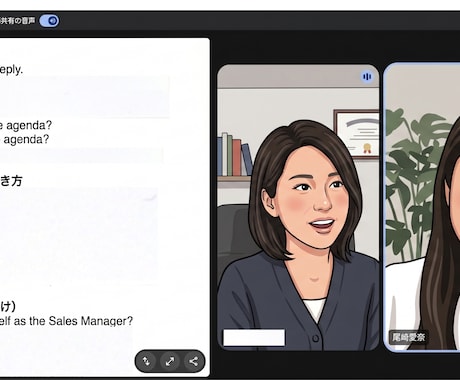Click the speaking audio indicator icon
460x380 pixels.
(367, 77)
